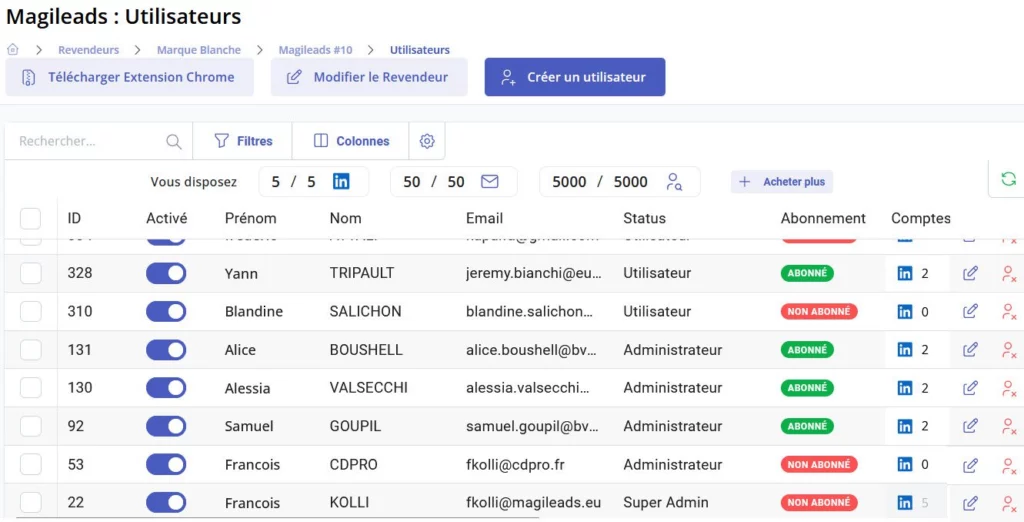Viewport: 1024px width, 522px height.
Task: Click the Créer un utilisateur button
Action: 574,77
